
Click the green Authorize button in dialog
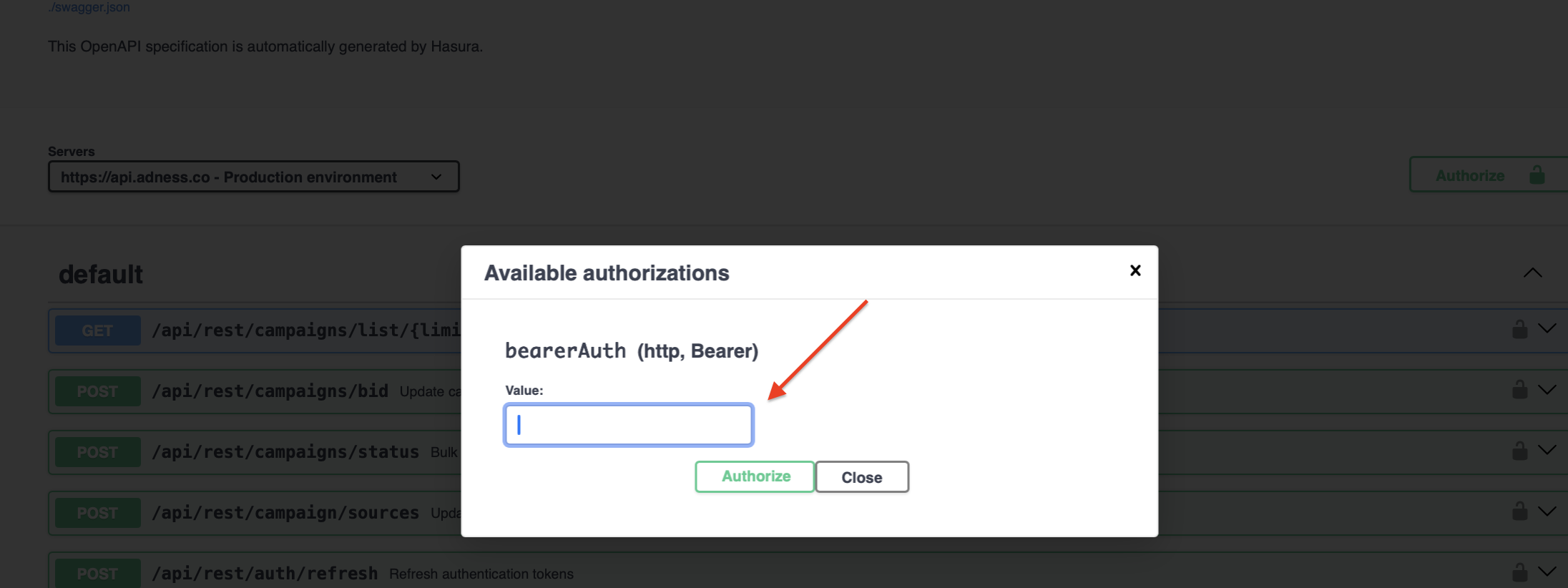[755, 476]
